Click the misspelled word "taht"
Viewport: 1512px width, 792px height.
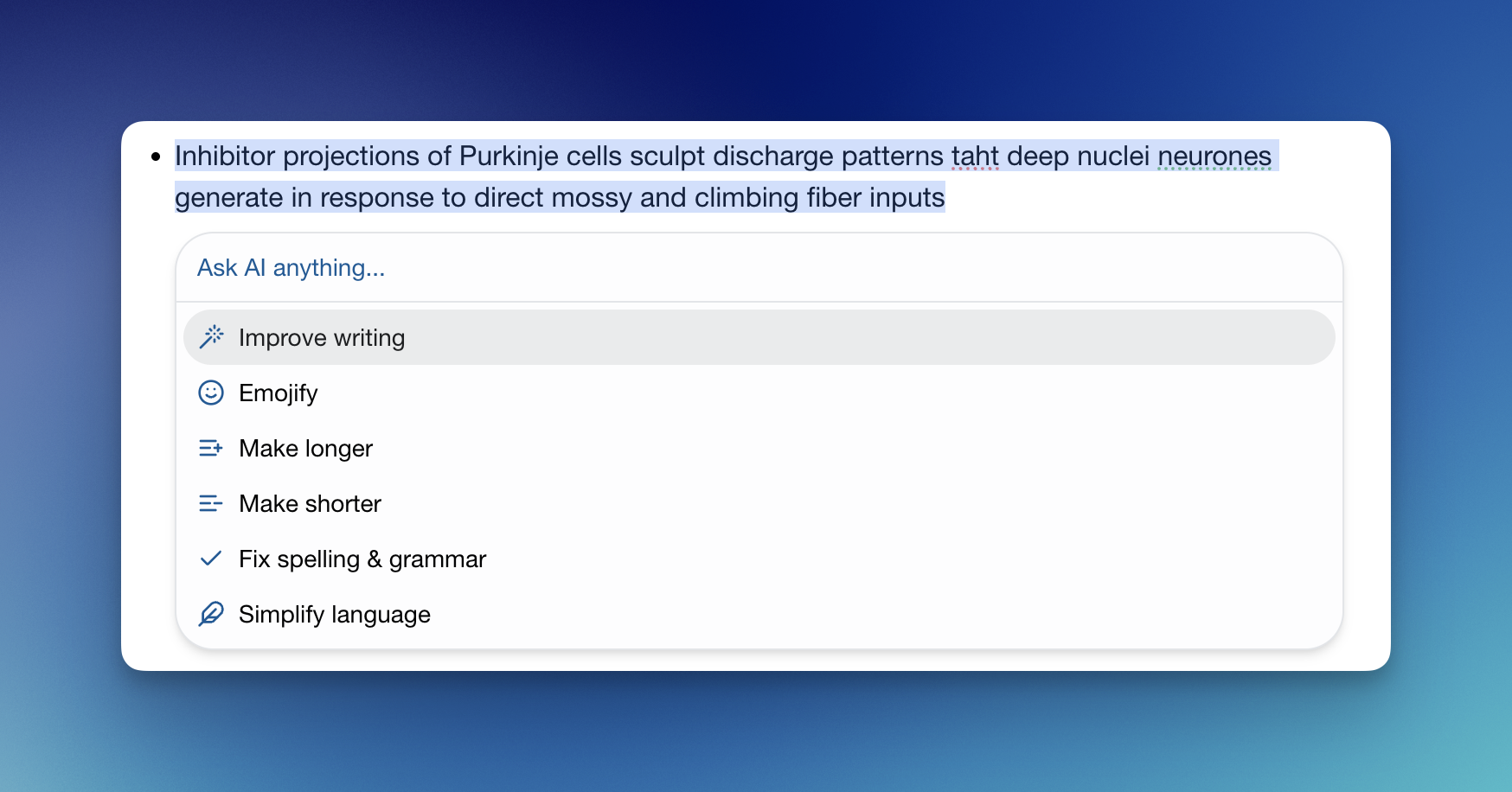[975, 156]
